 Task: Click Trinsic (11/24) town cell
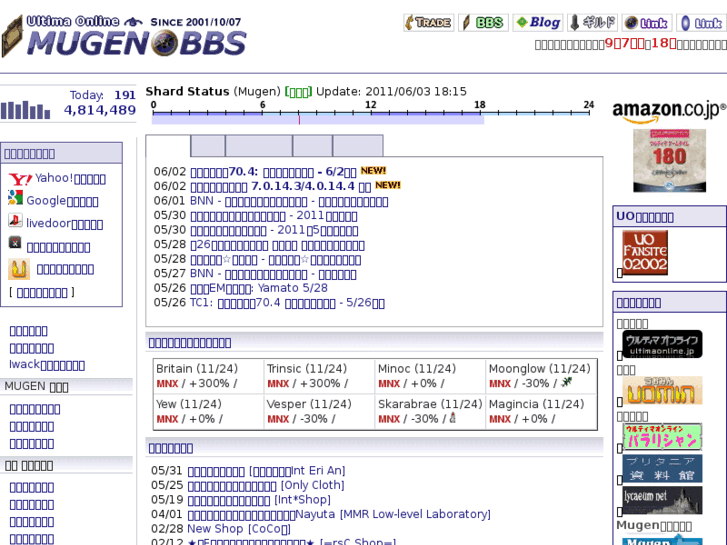click(319, 376)
